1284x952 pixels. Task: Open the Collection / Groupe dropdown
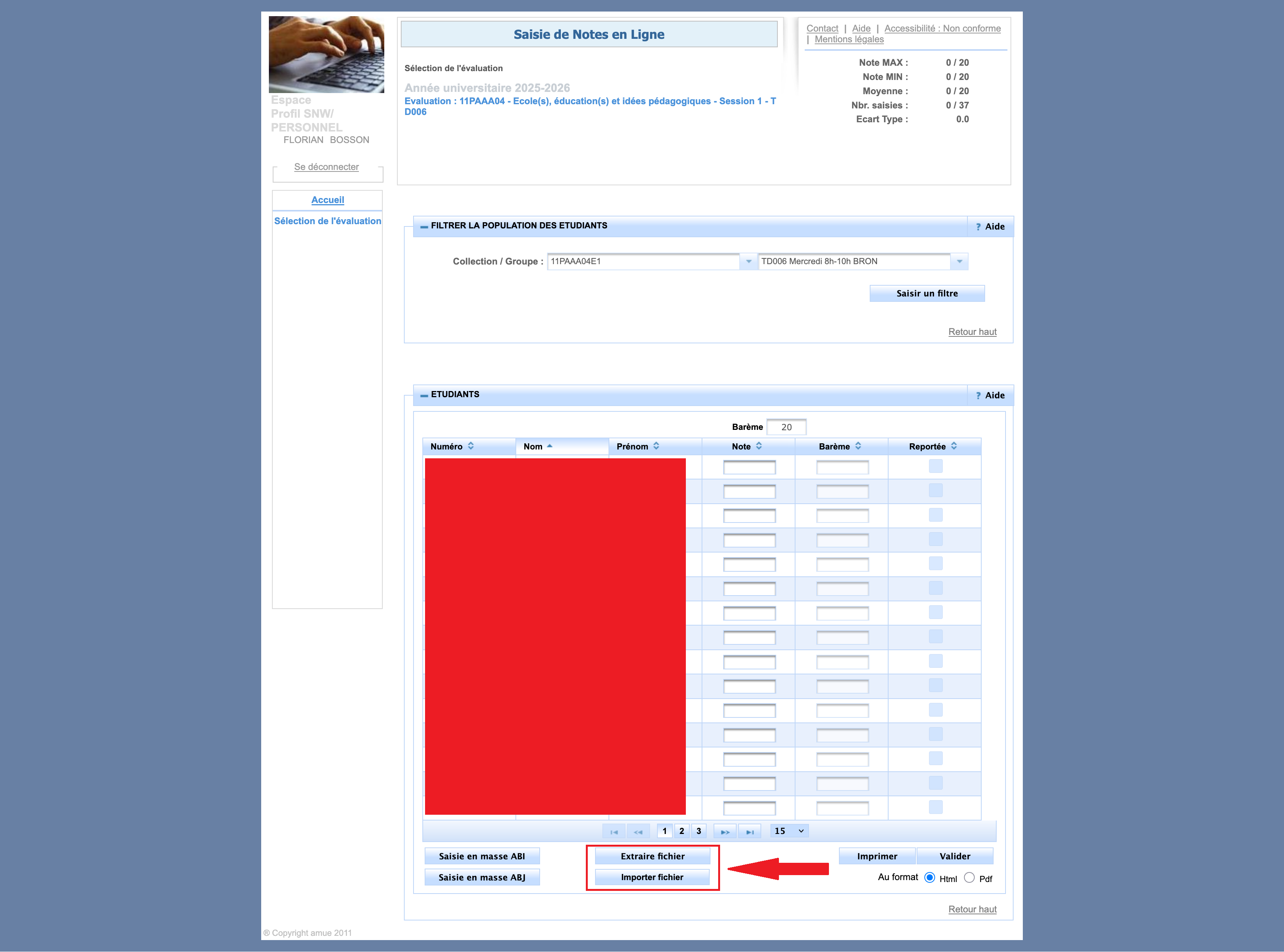pyautogui.click(x=749, y=261)
